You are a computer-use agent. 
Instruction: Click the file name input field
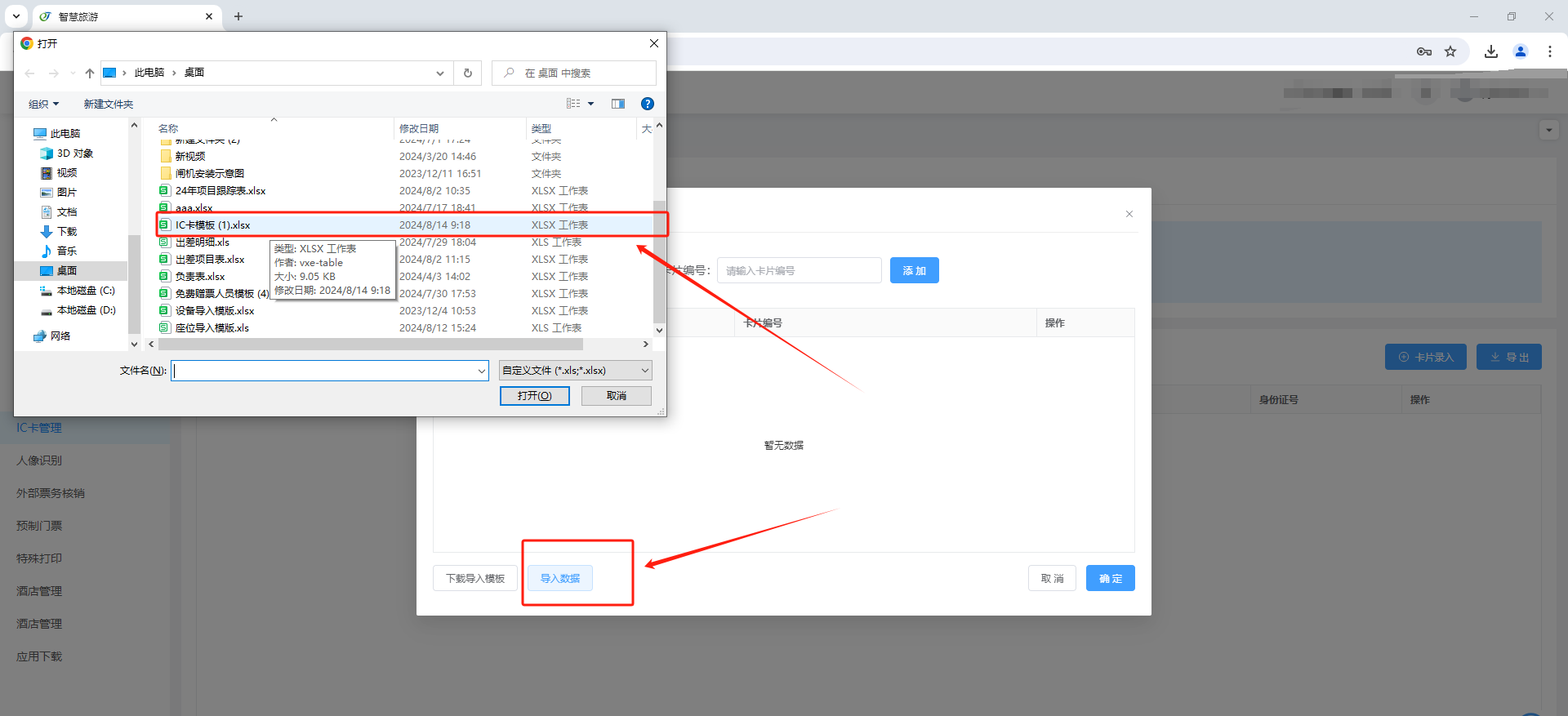click(x=325, y=371)
